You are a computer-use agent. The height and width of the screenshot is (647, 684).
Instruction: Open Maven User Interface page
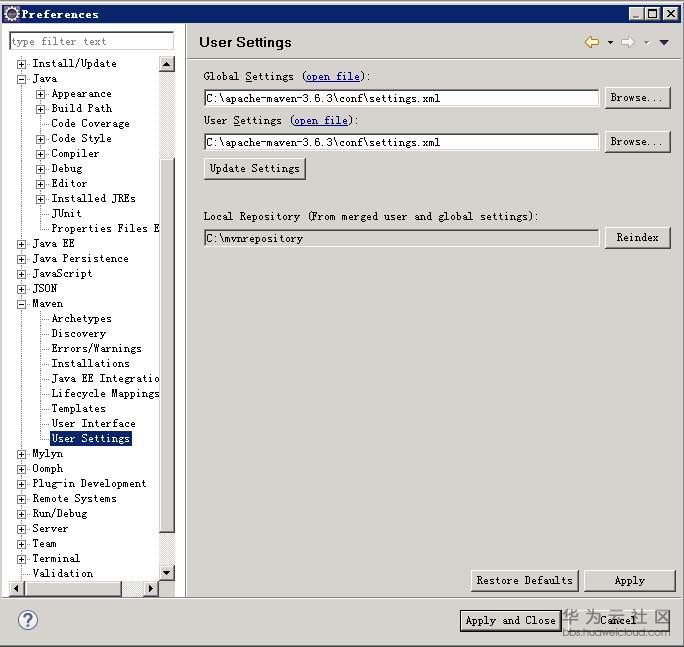tap(93, 423)
